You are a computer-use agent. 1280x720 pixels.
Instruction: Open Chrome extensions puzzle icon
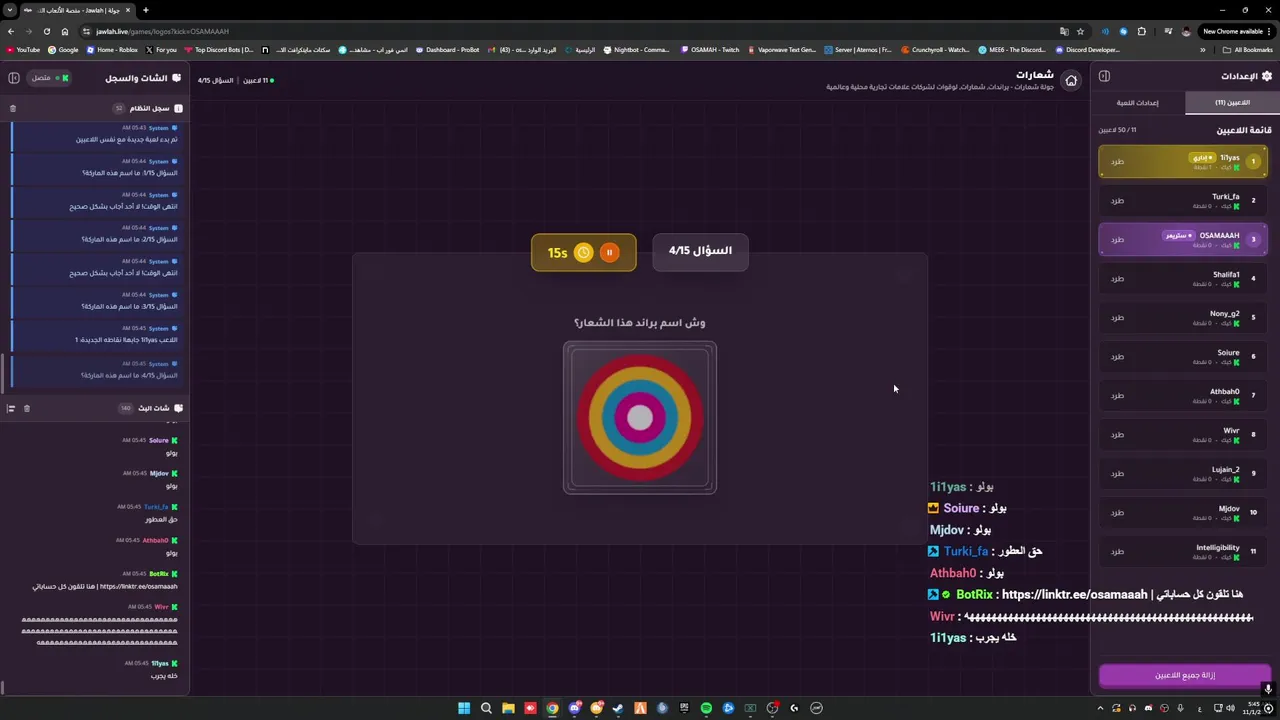click(x=1142, y=31)
